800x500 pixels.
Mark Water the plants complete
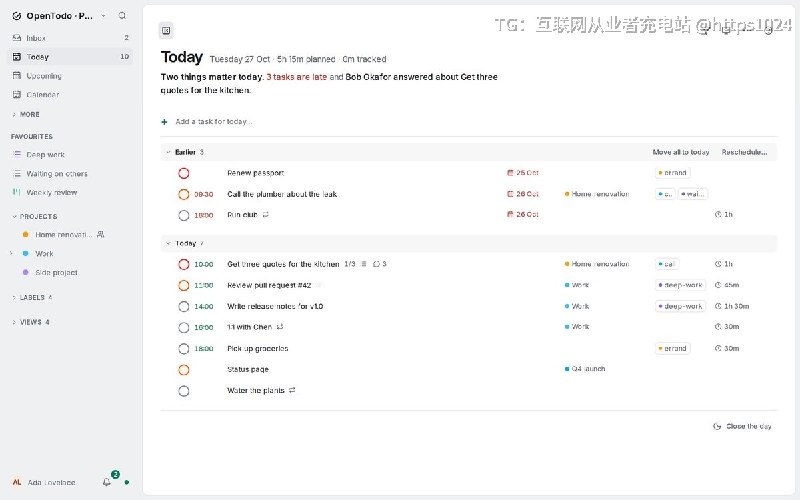point(184,391)
